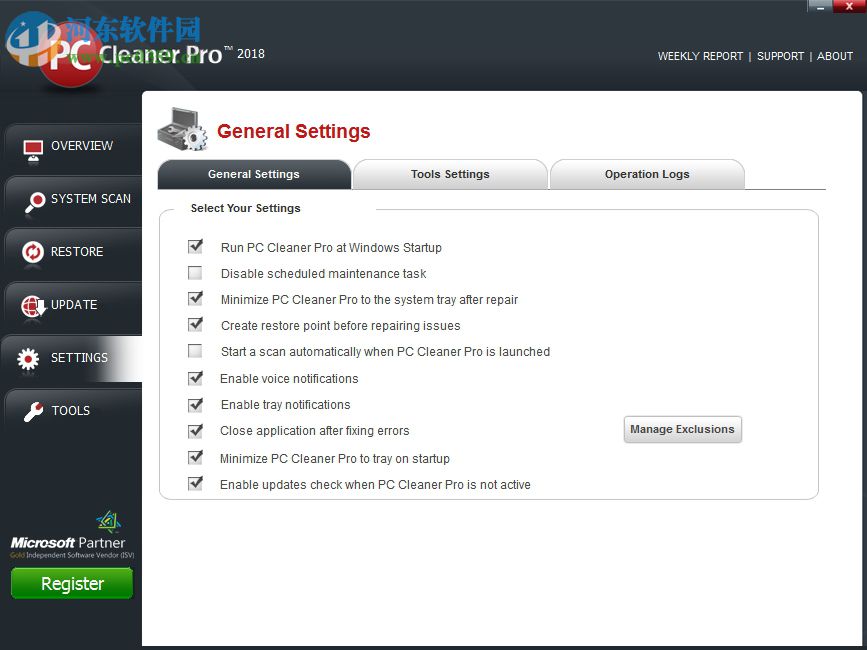This screenshot has height=650, width=867.
Task: Open the Weekly Report link
Action: pos(700,56)
